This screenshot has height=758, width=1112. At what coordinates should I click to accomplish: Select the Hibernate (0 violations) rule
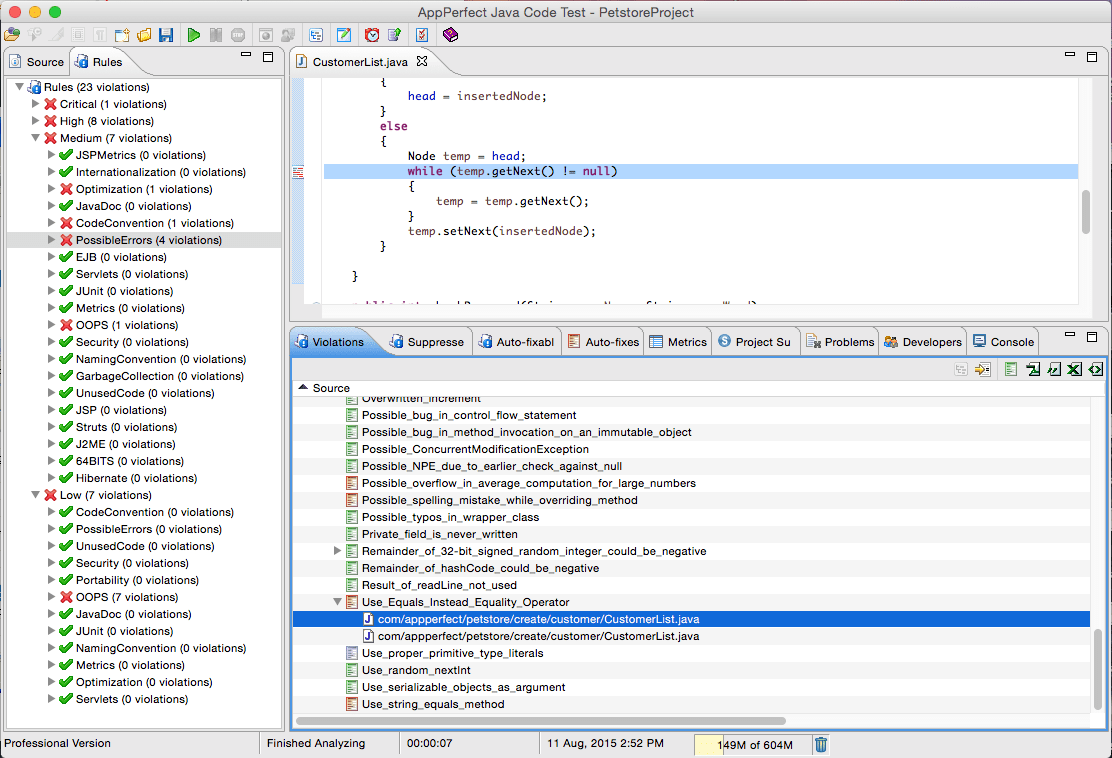click(x=136, y=479)
